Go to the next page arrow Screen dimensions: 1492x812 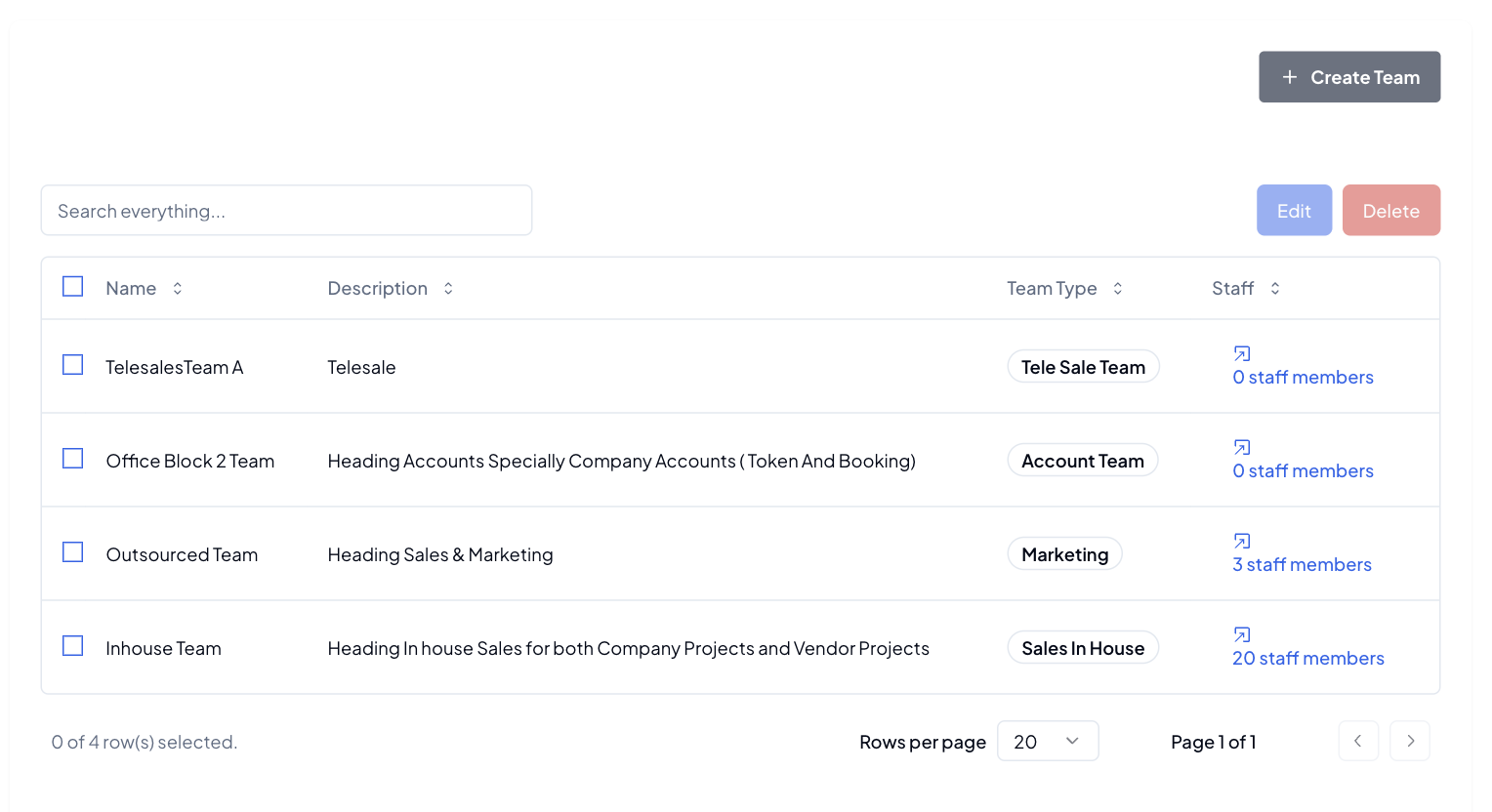coord(1410,742)
